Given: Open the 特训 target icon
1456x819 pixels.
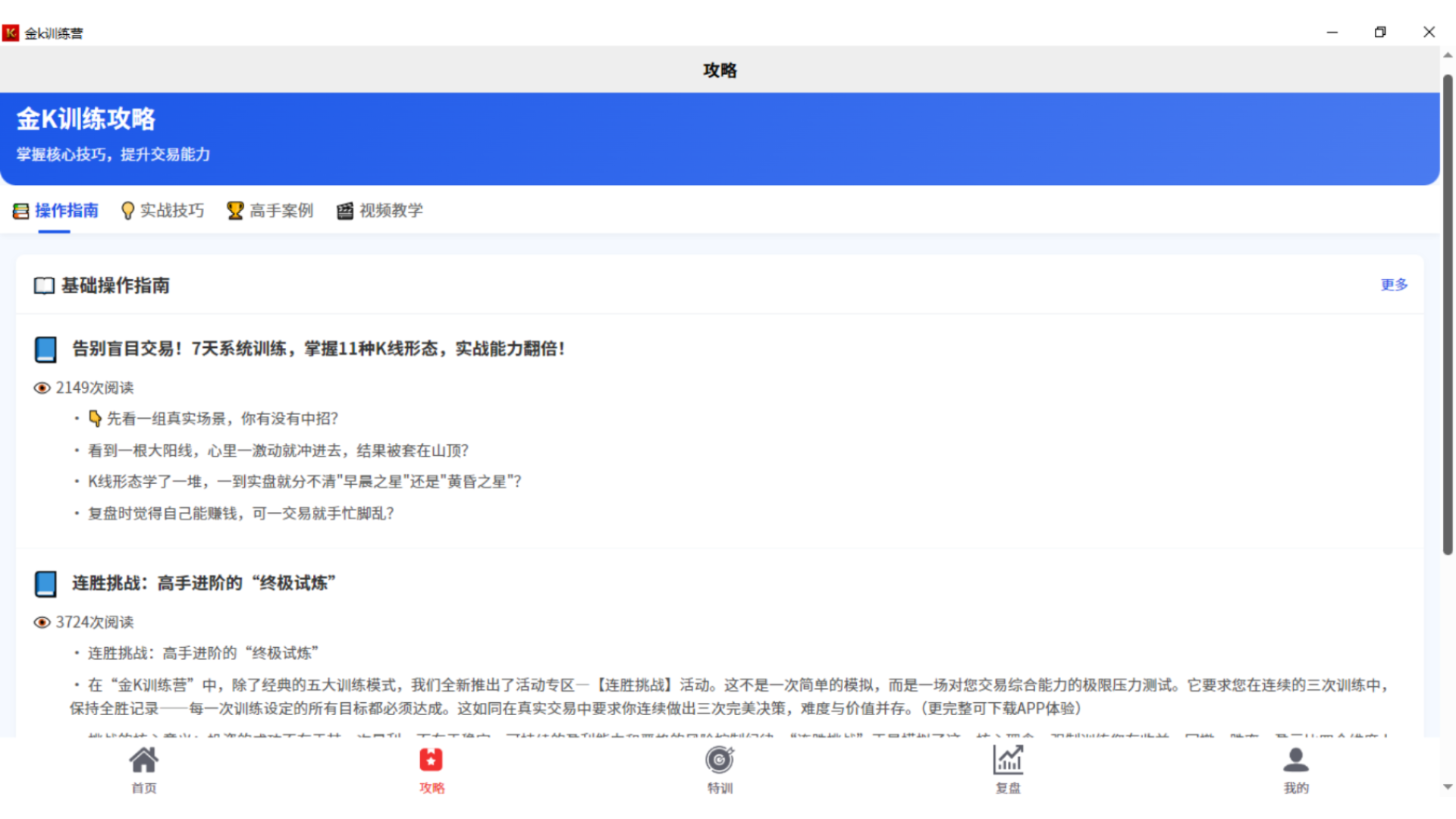Looking at the screenshot, I should 720,760.
